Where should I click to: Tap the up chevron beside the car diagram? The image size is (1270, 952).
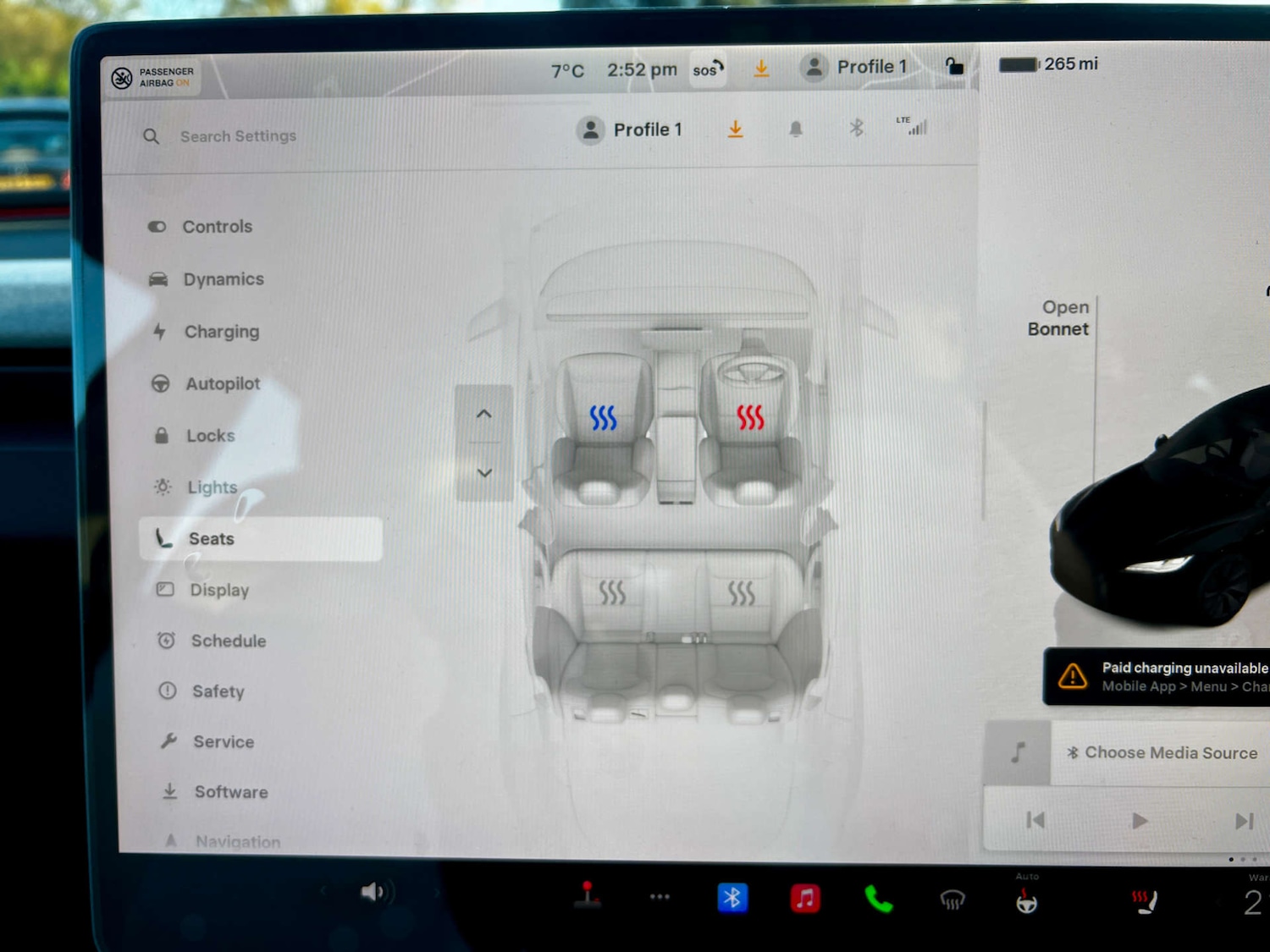pyautogui.click(x=483, y=414)
